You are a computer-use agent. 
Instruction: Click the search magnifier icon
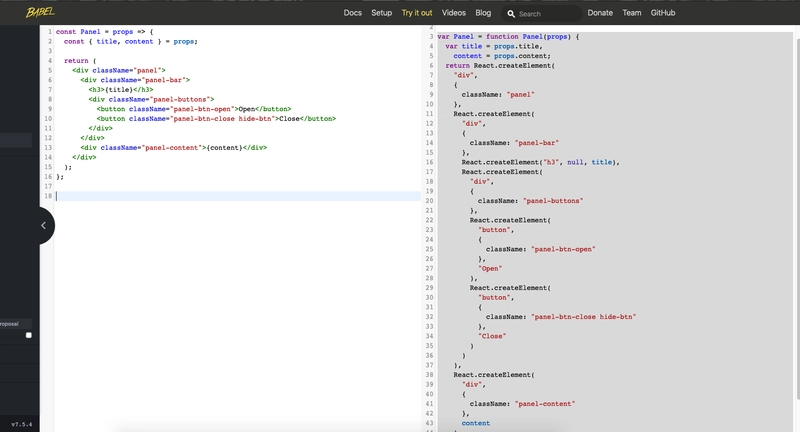click(511, 14)
